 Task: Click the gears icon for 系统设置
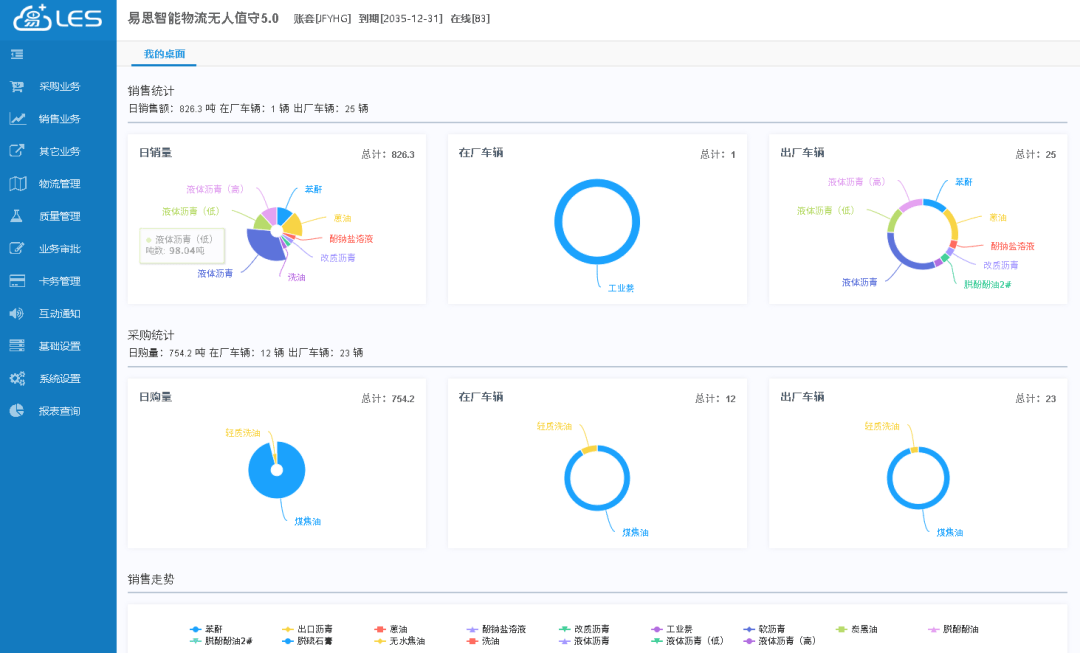pos(17,379)
